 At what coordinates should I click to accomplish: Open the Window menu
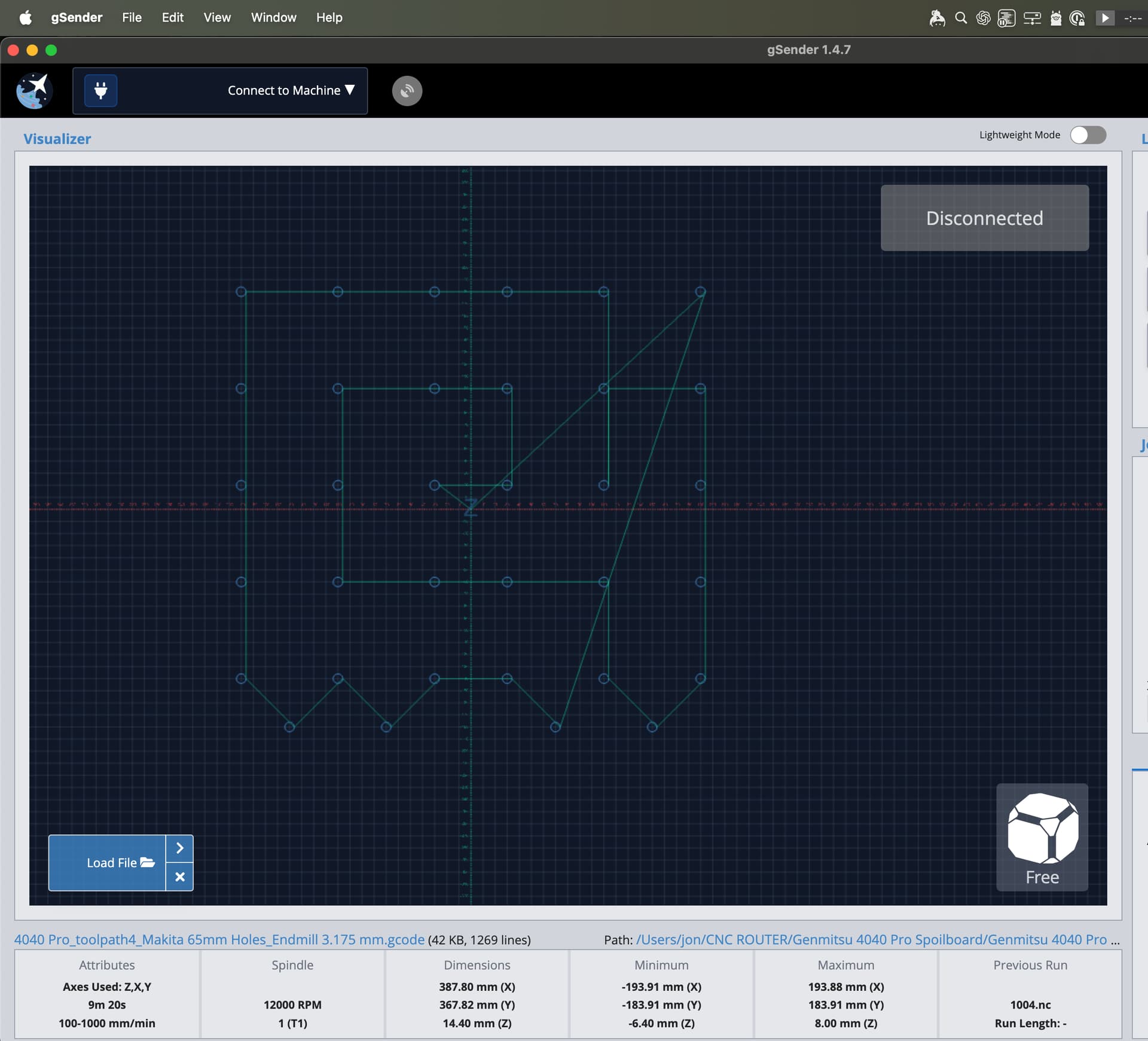[273, 18]
